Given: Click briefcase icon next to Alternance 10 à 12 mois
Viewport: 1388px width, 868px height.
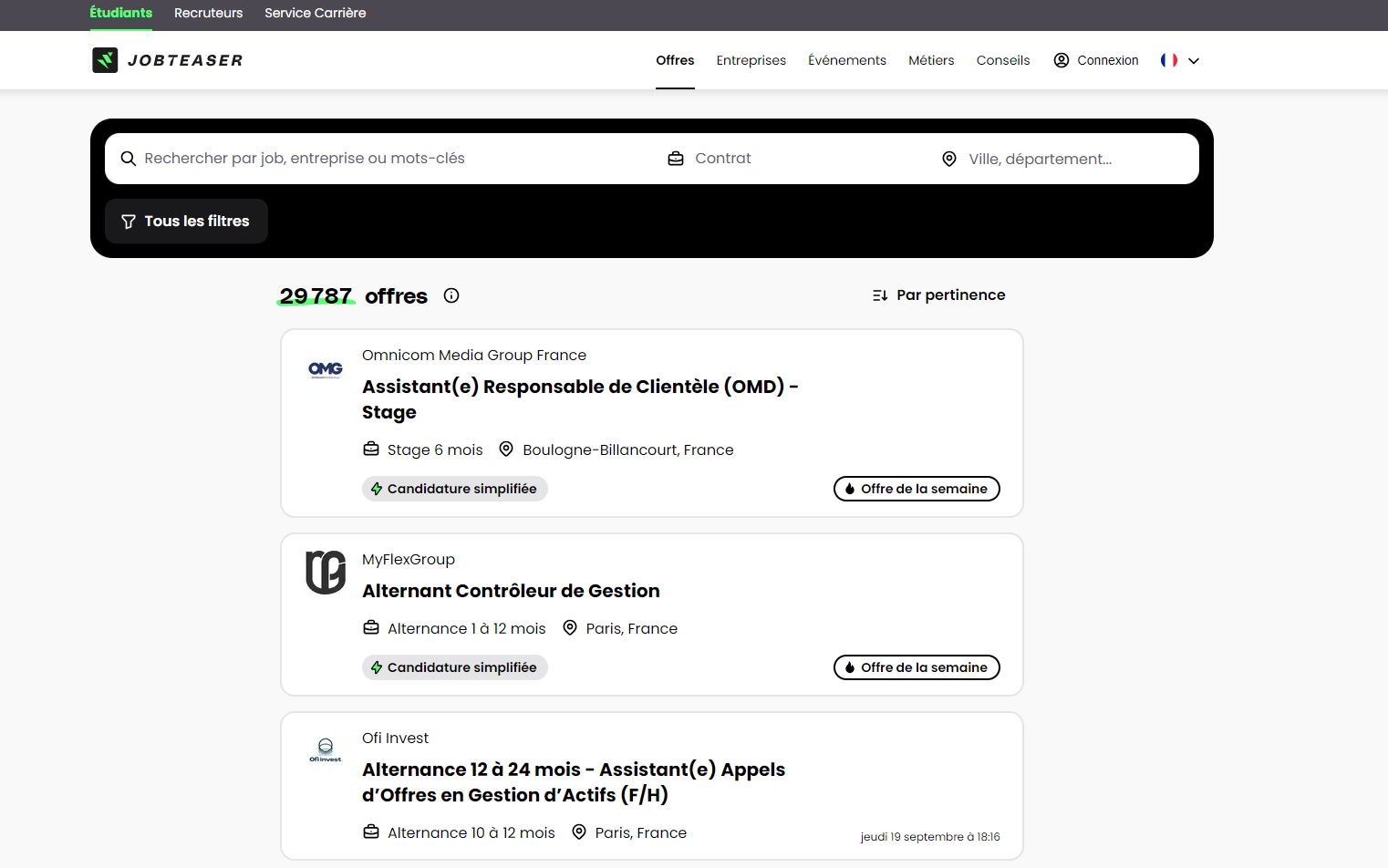Looking at the screenshot, I should pyautogui.click(x=371, y=832).
